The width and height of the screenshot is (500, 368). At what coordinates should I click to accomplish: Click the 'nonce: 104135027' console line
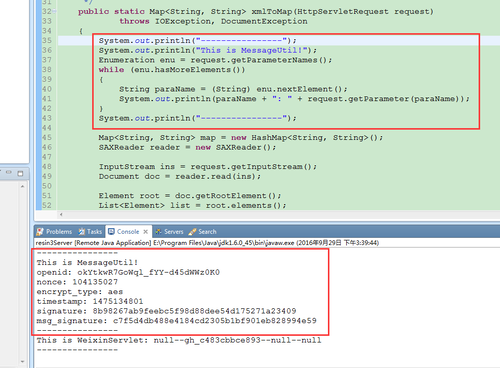(77, 282)
